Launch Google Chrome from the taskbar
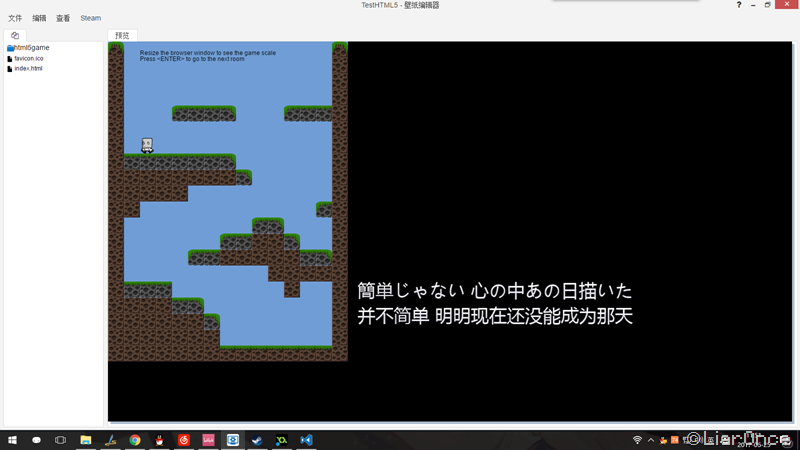This screenshot has height=450, width=800. 135,440
